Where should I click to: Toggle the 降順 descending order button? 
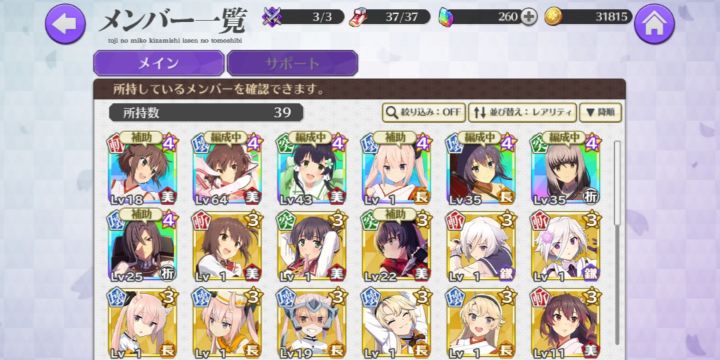[601, 112]
